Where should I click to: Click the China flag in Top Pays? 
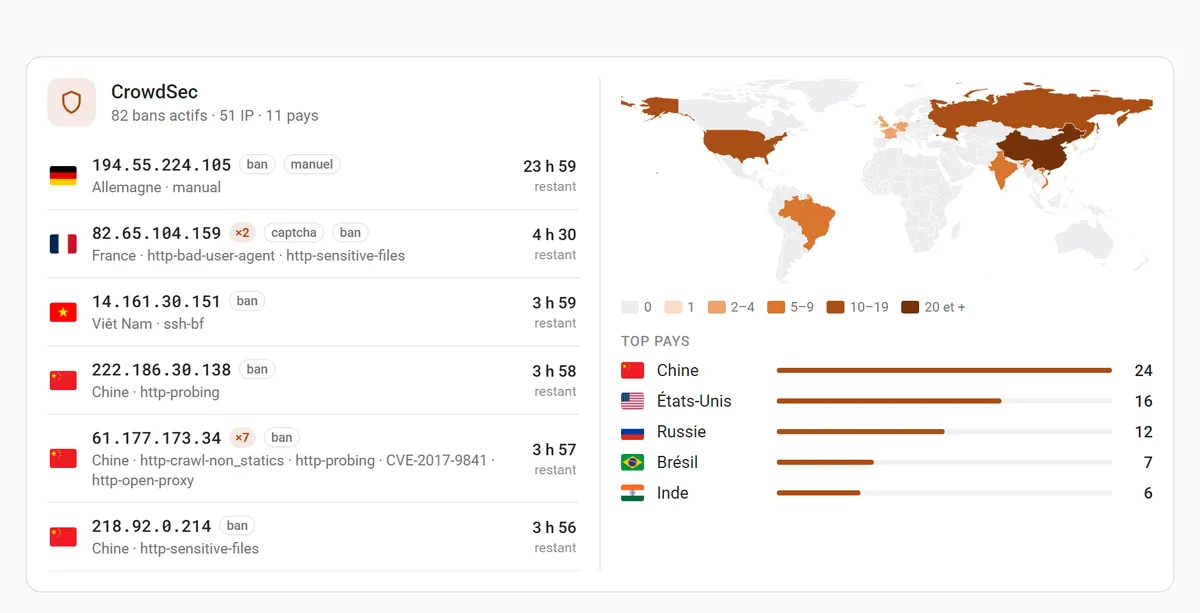633,370
